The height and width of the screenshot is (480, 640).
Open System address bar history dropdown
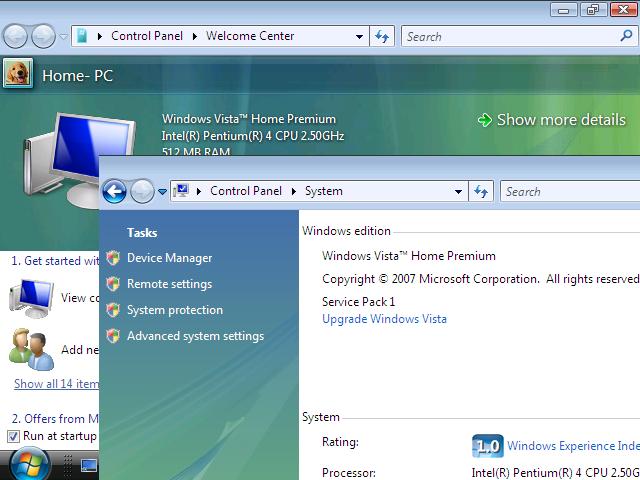[458, 191]
